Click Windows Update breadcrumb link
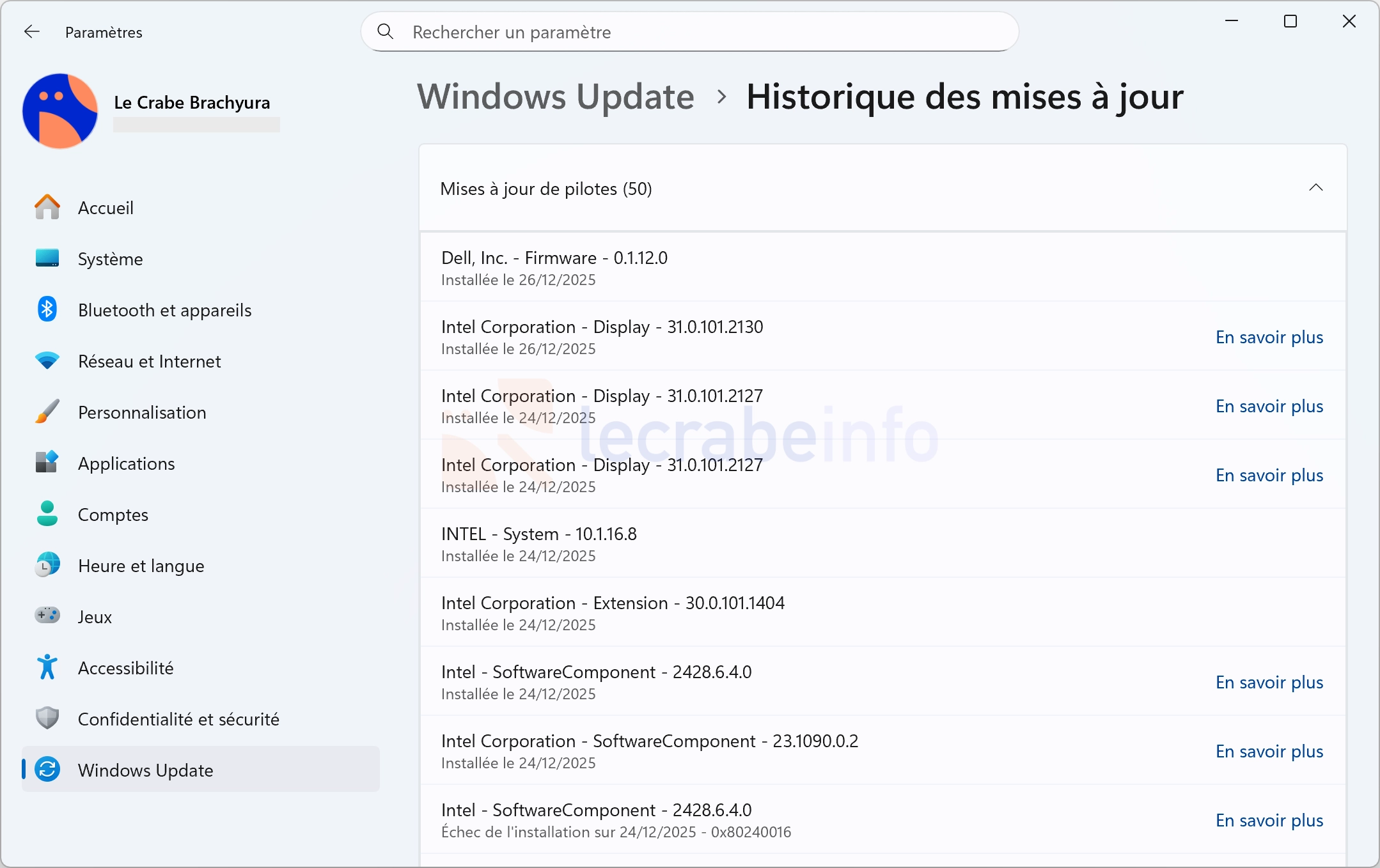This screenshot has width=1380, height=868. point(555,97)
